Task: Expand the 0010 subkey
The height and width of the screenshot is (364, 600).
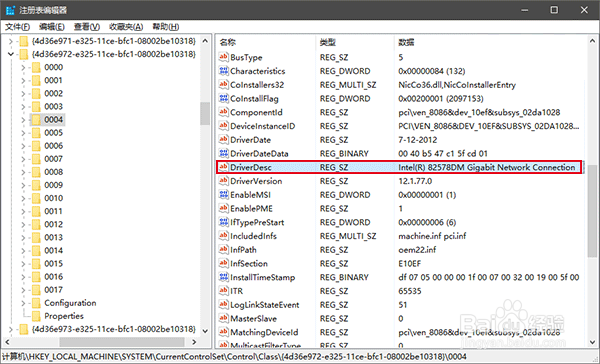Action: coord(23,199)
